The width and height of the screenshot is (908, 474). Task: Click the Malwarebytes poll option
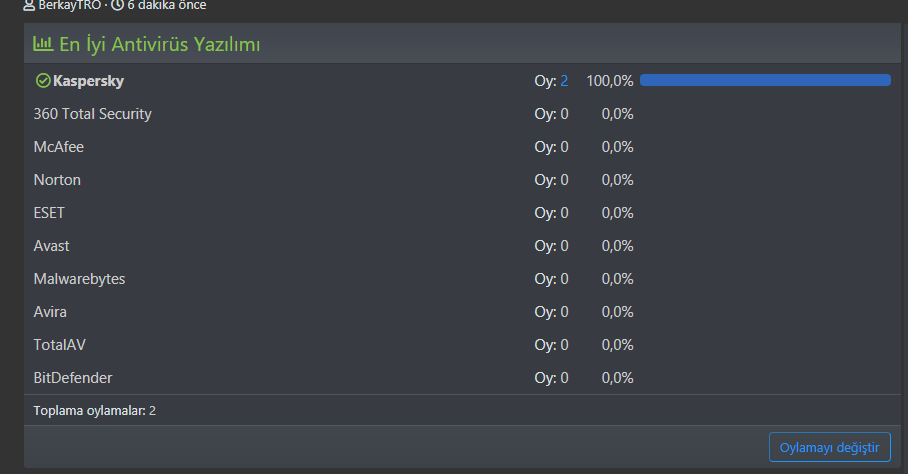(x=79, y=279)
